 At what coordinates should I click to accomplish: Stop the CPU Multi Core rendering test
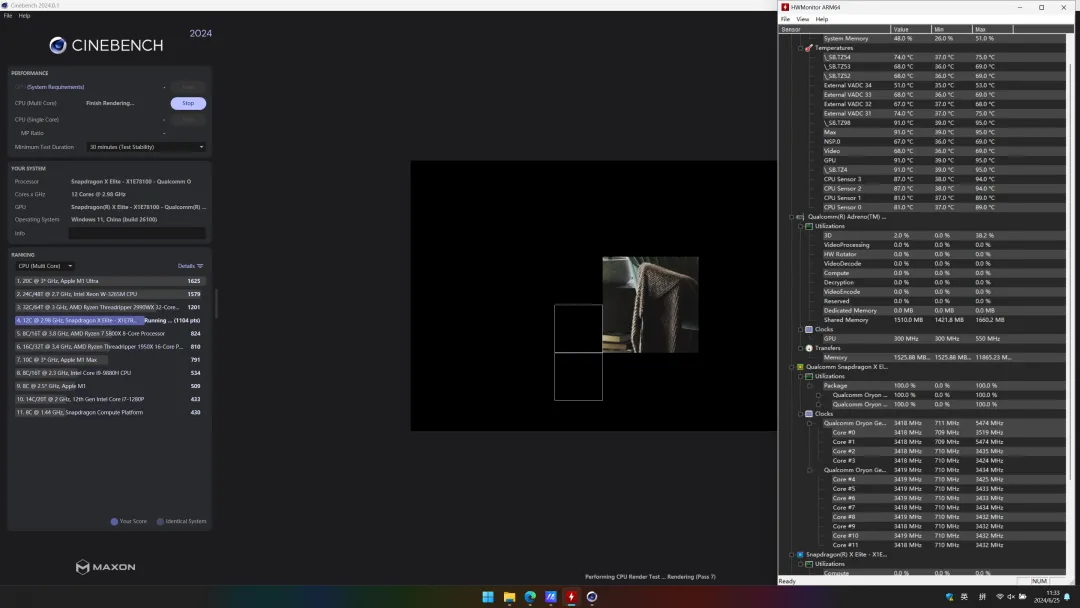188,103
